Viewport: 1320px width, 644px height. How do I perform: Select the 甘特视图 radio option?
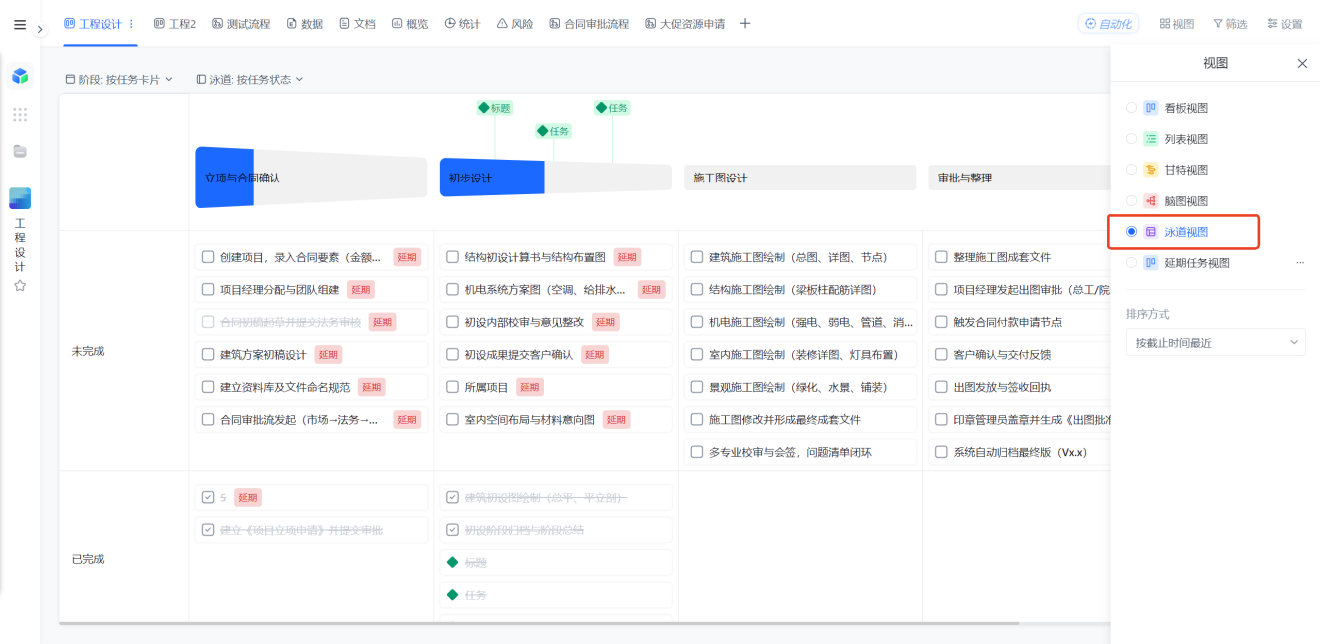click(x=1131, y=170)
